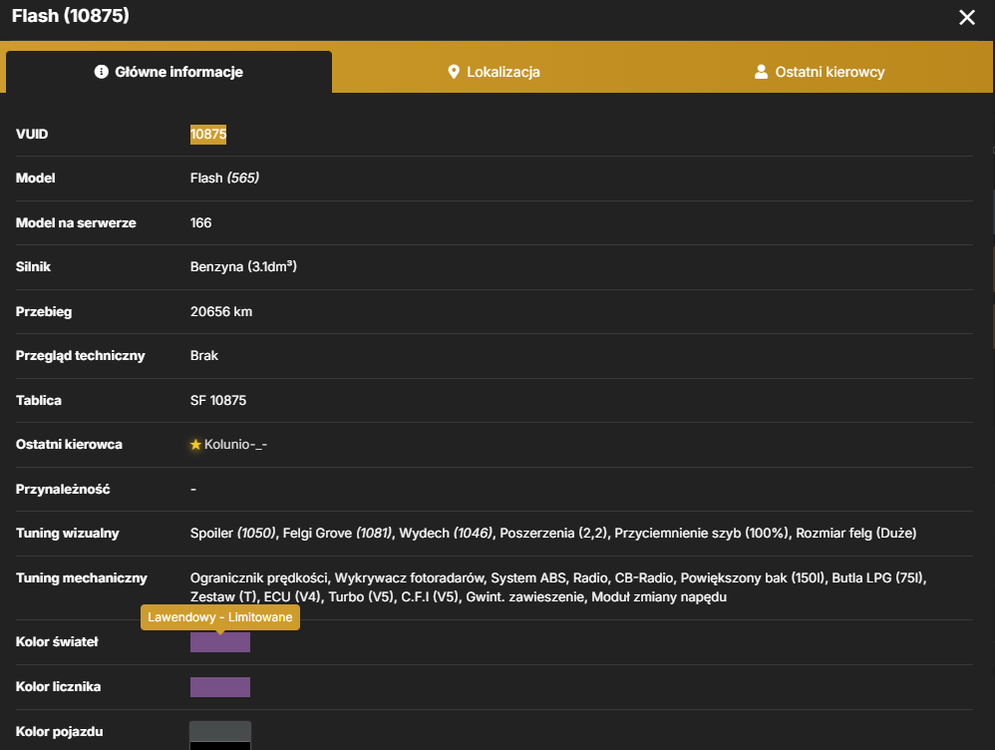995x750 pixels.
Task: Click the Ostatni kierowca row label
Action: point(69,445)
